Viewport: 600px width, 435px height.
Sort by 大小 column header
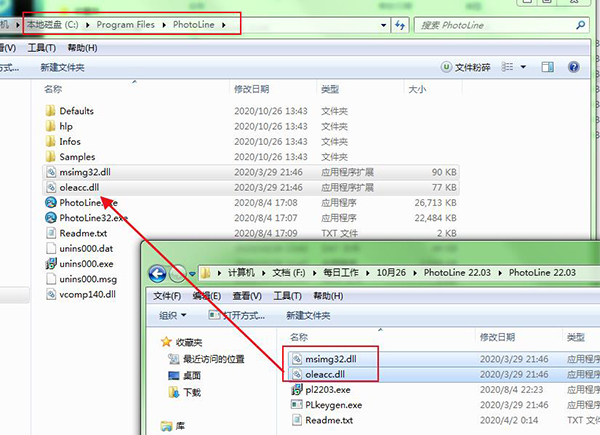[417, 89]
